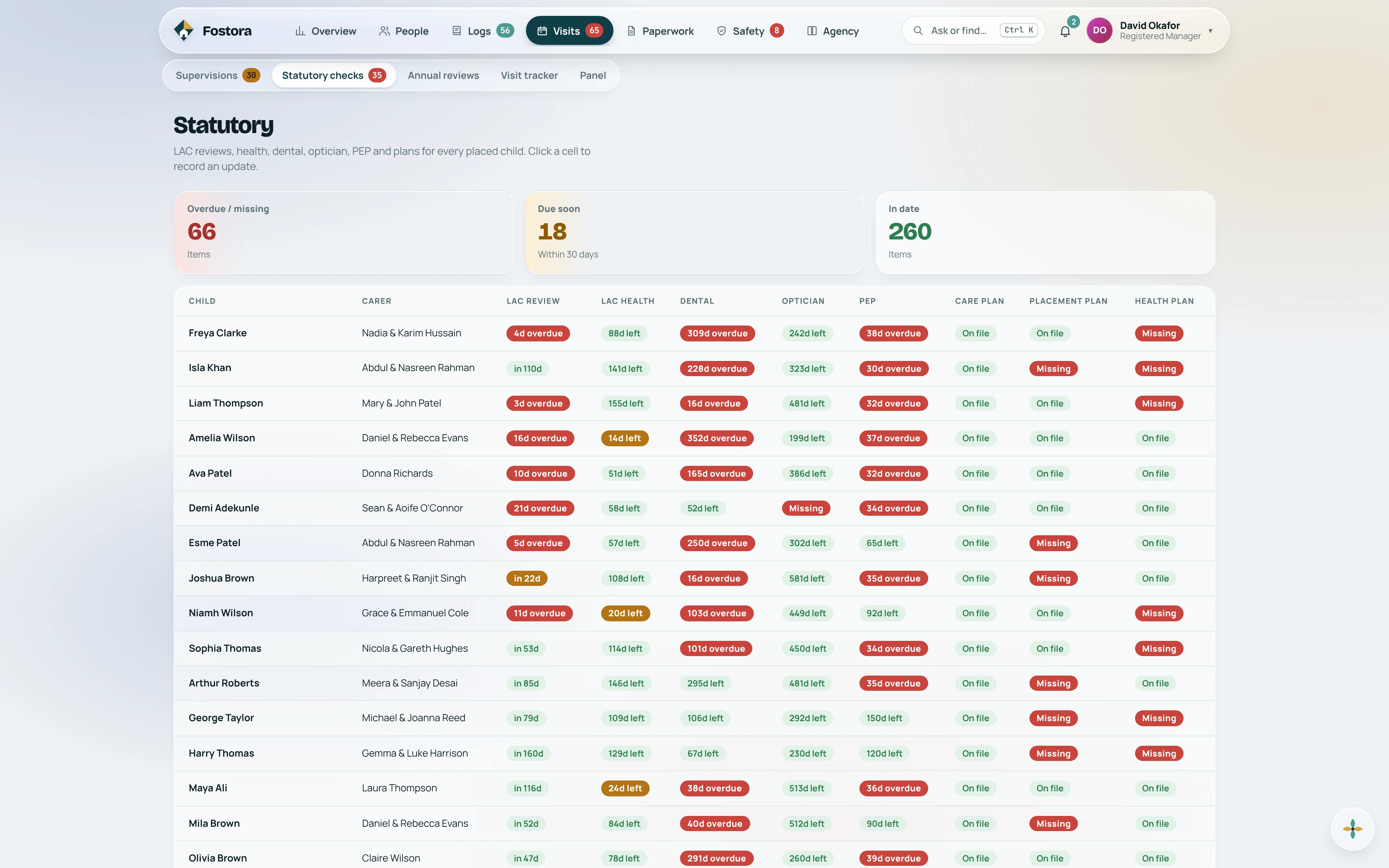1389x868 pixels.
Task: Click carer Meera & Sanjay Desai
Action: [x=409, y=683]
